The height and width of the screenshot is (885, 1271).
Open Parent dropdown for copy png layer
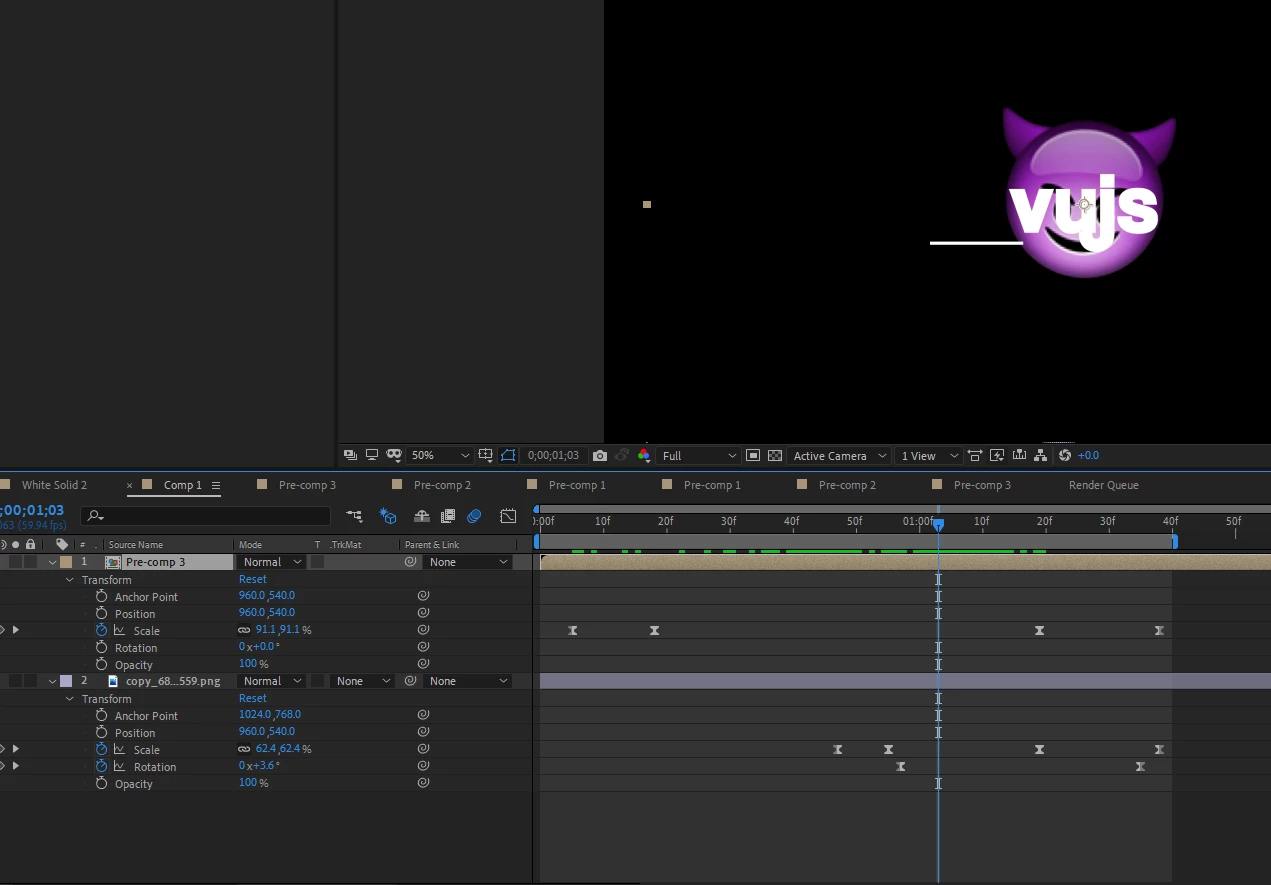tap(468, 681)
